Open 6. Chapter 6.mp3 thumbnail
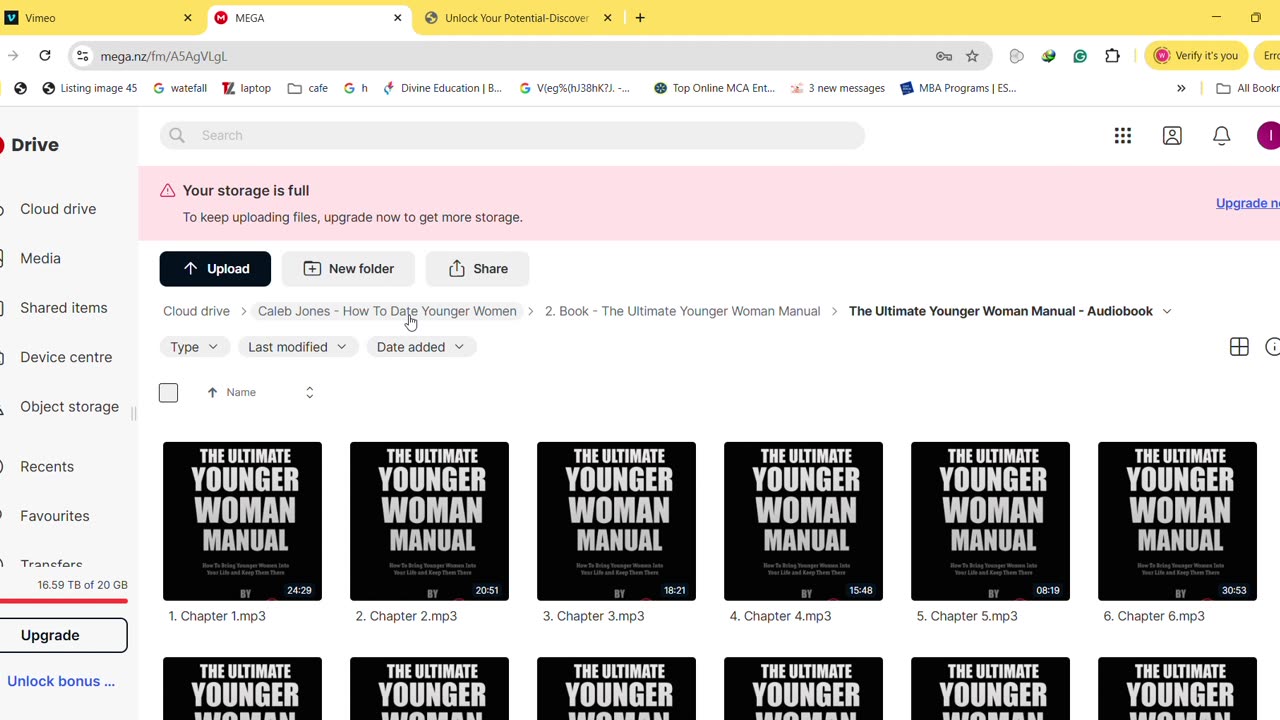The image size is (1280, 720). pyautogui.click(x=1177, y=521)
